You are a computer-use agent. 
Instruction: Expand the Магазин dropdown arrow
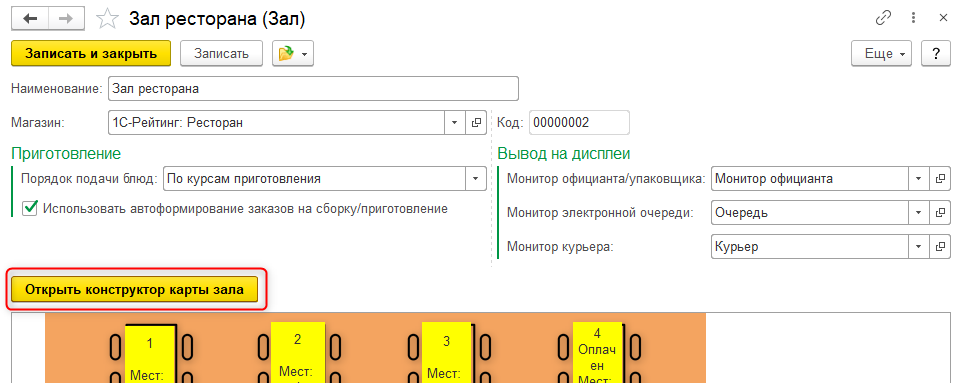click(454, 122)
